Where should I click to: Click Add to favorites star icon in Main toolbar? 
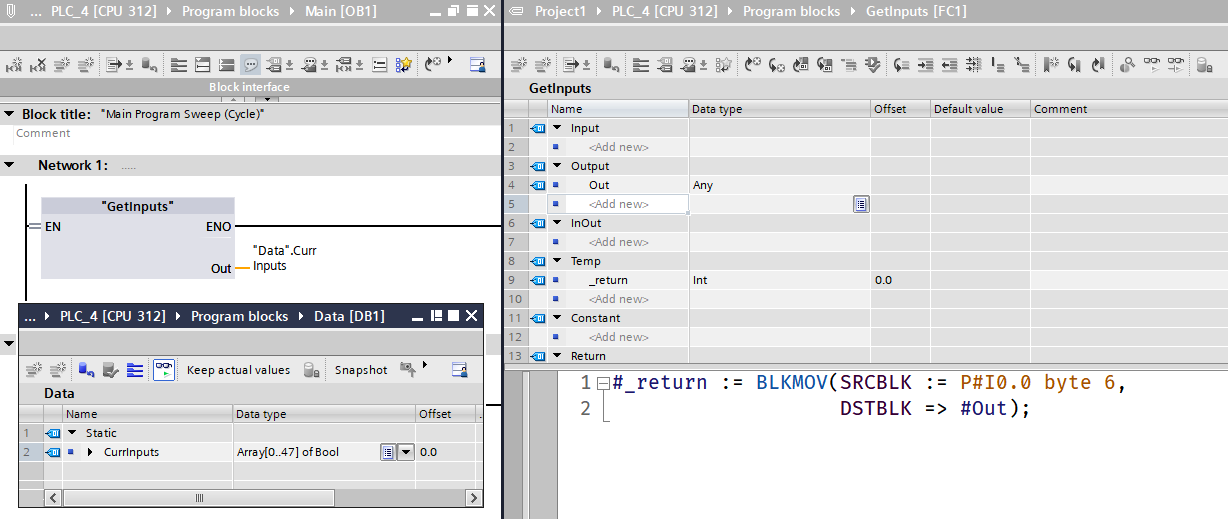pos(403,65)
